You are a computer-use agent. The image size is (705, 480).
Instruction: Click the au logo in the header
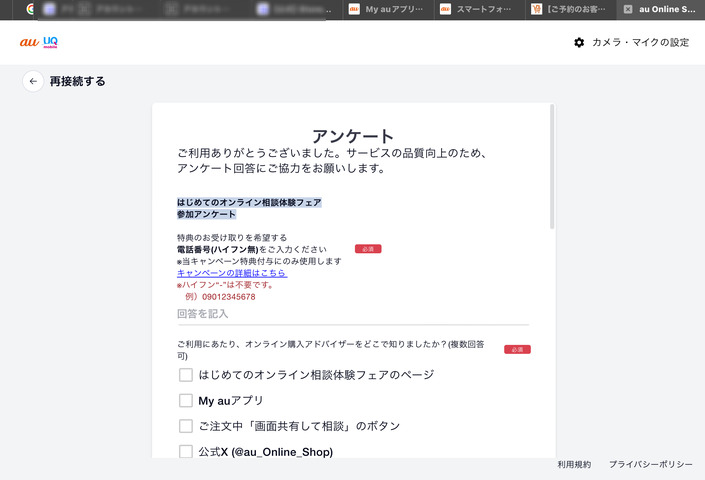coord(28,43)
